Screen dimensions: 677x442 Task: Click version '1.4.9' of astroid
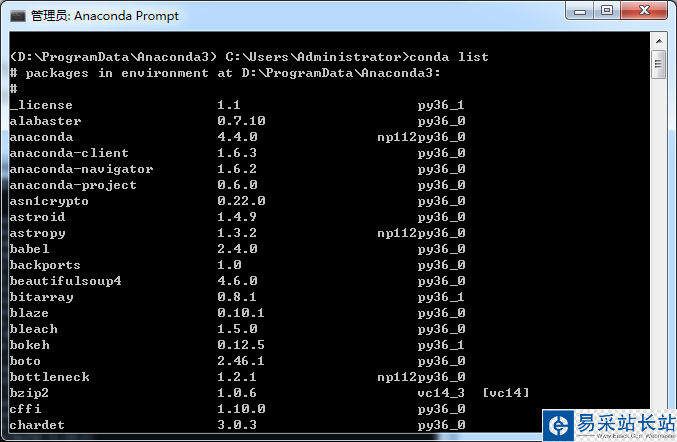[237, 217]
